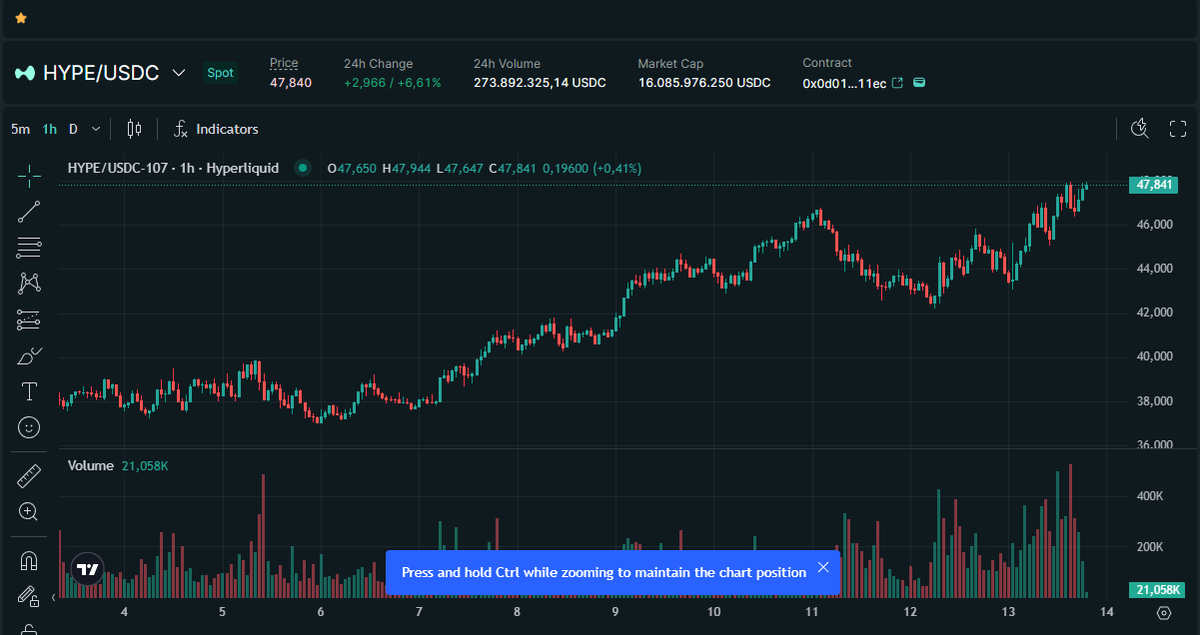
Task: Select the pattern drawing tool
Action: point(29,284)
